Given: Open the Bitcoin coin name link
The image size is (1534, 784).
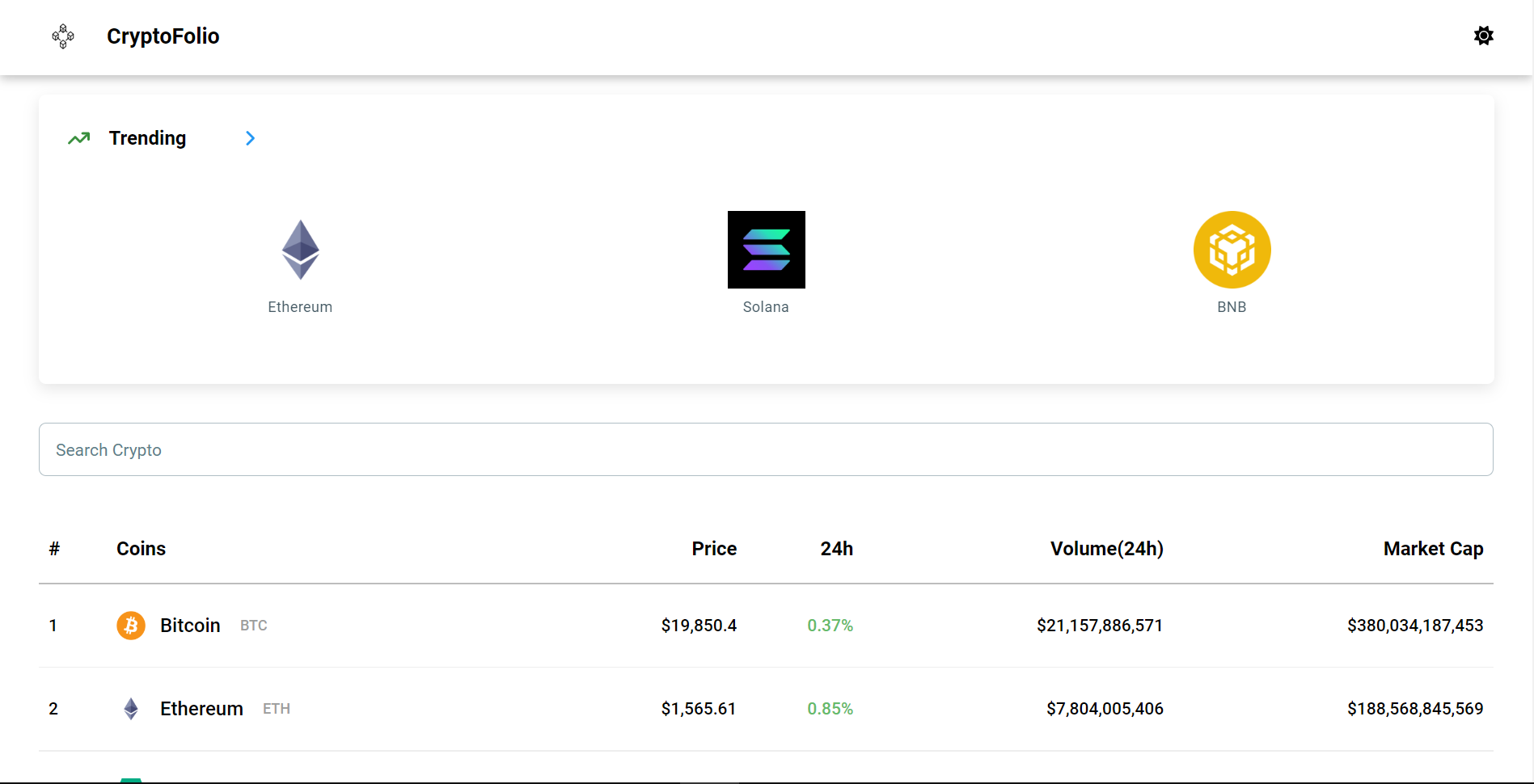Looking at the screenshot, I should 190,626.
